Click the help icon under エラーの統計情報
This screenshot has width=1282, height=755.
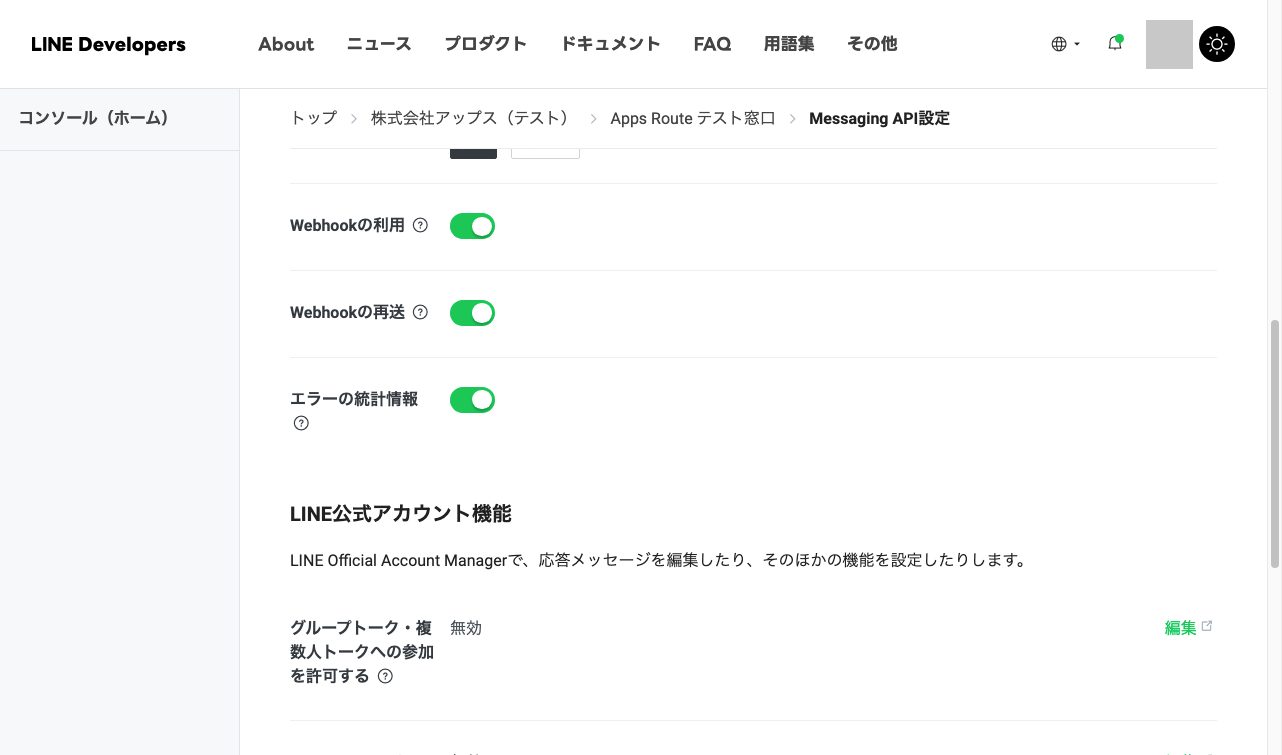coord(301,423)
